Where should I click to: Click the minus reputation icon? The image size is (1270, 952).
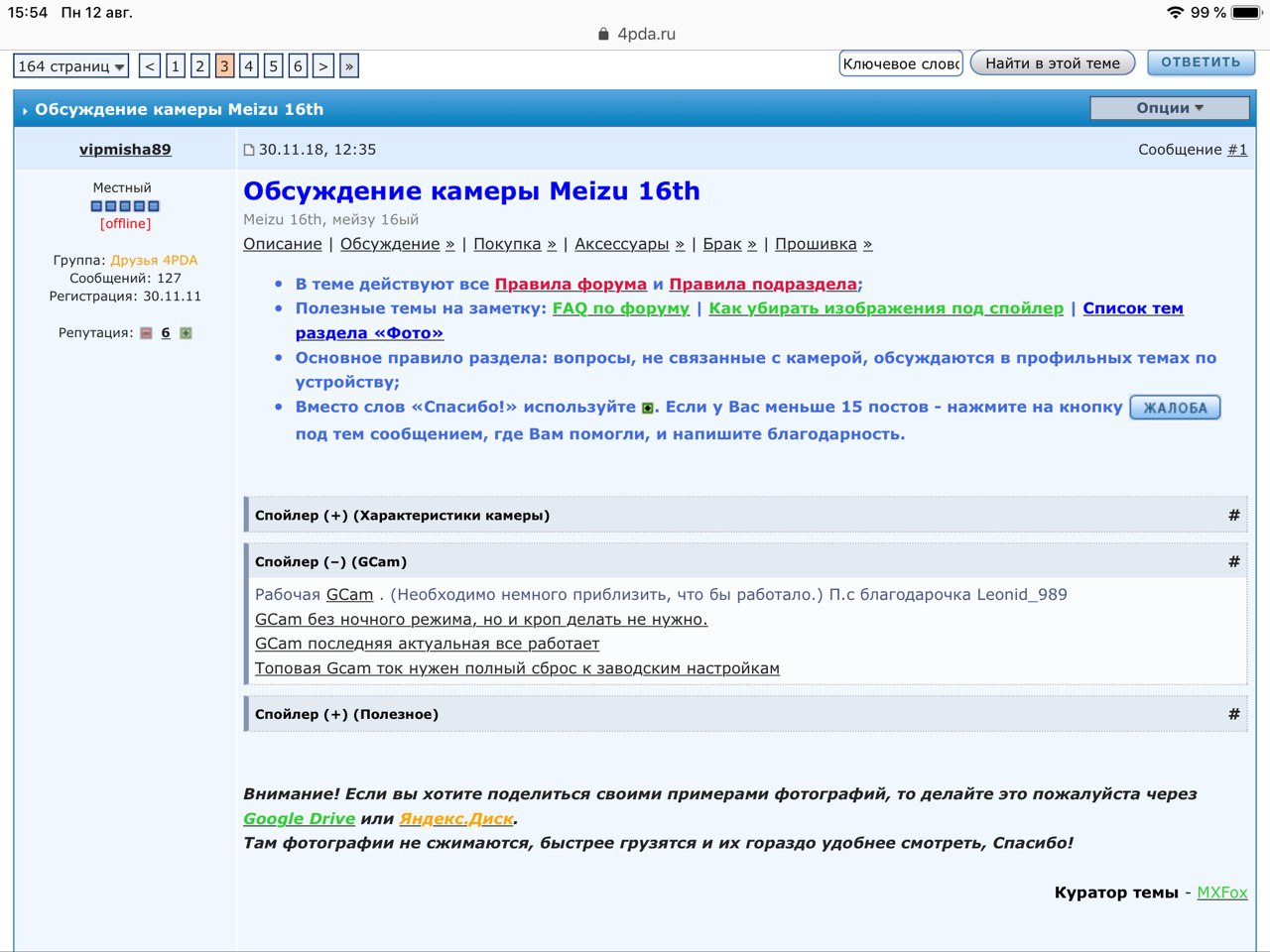146,333
